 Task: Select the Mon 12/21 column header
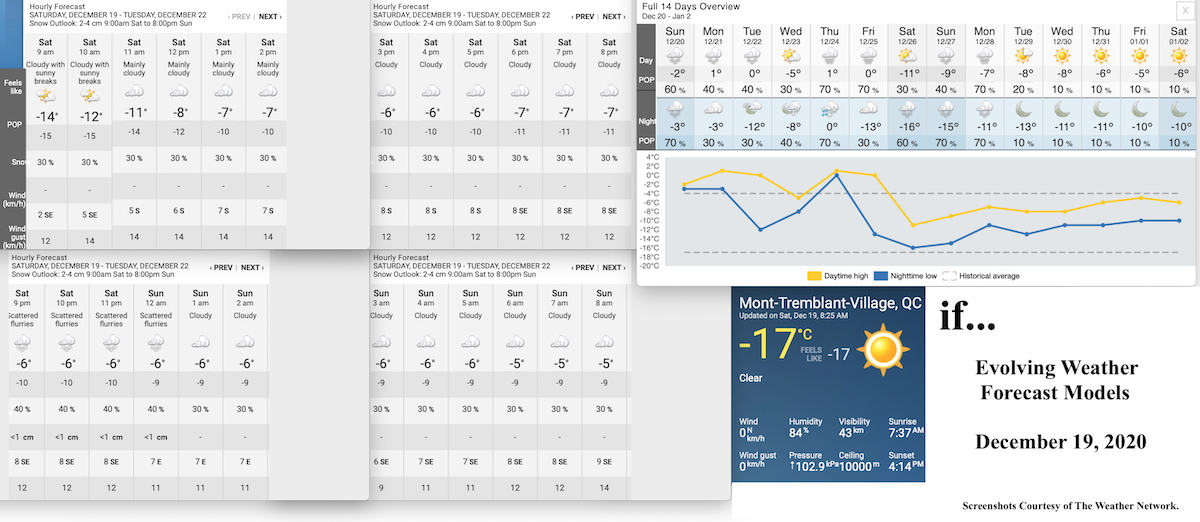click(714, 36)
